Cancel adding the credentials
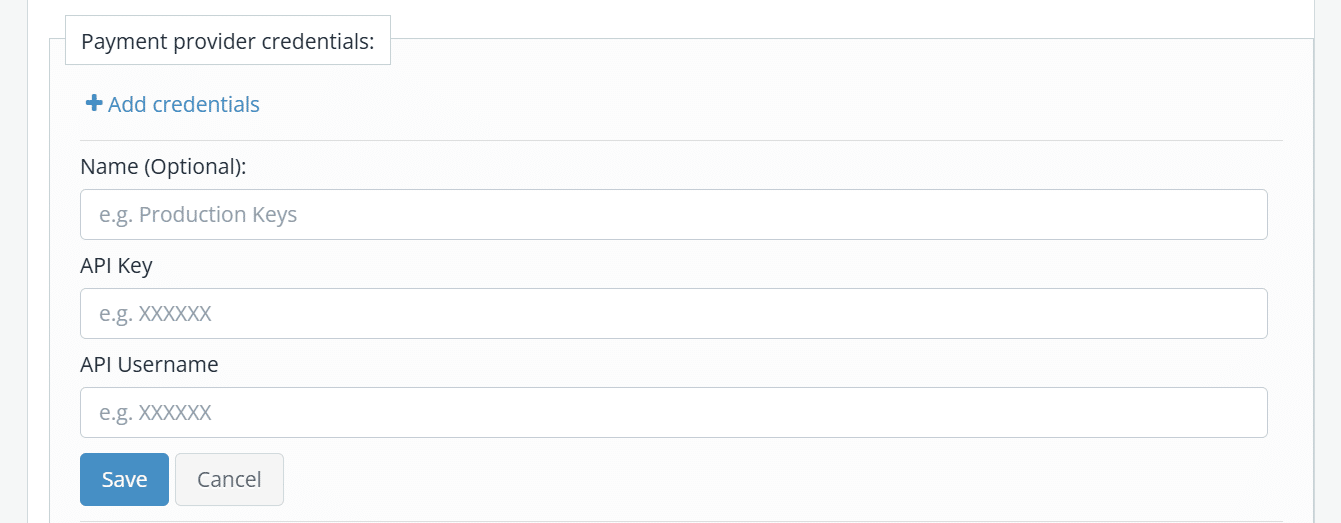Screen dimensions: 1341x523 coord(229,479)
